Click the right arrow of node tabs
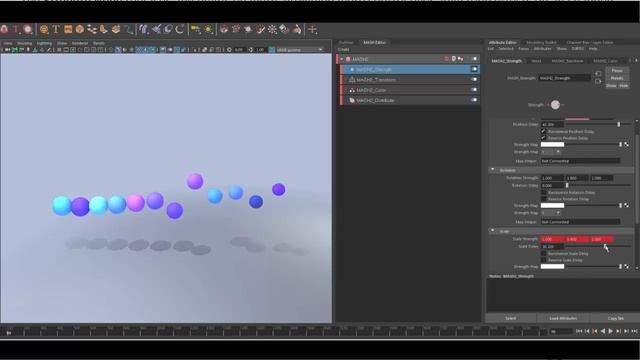 (636, 61)
